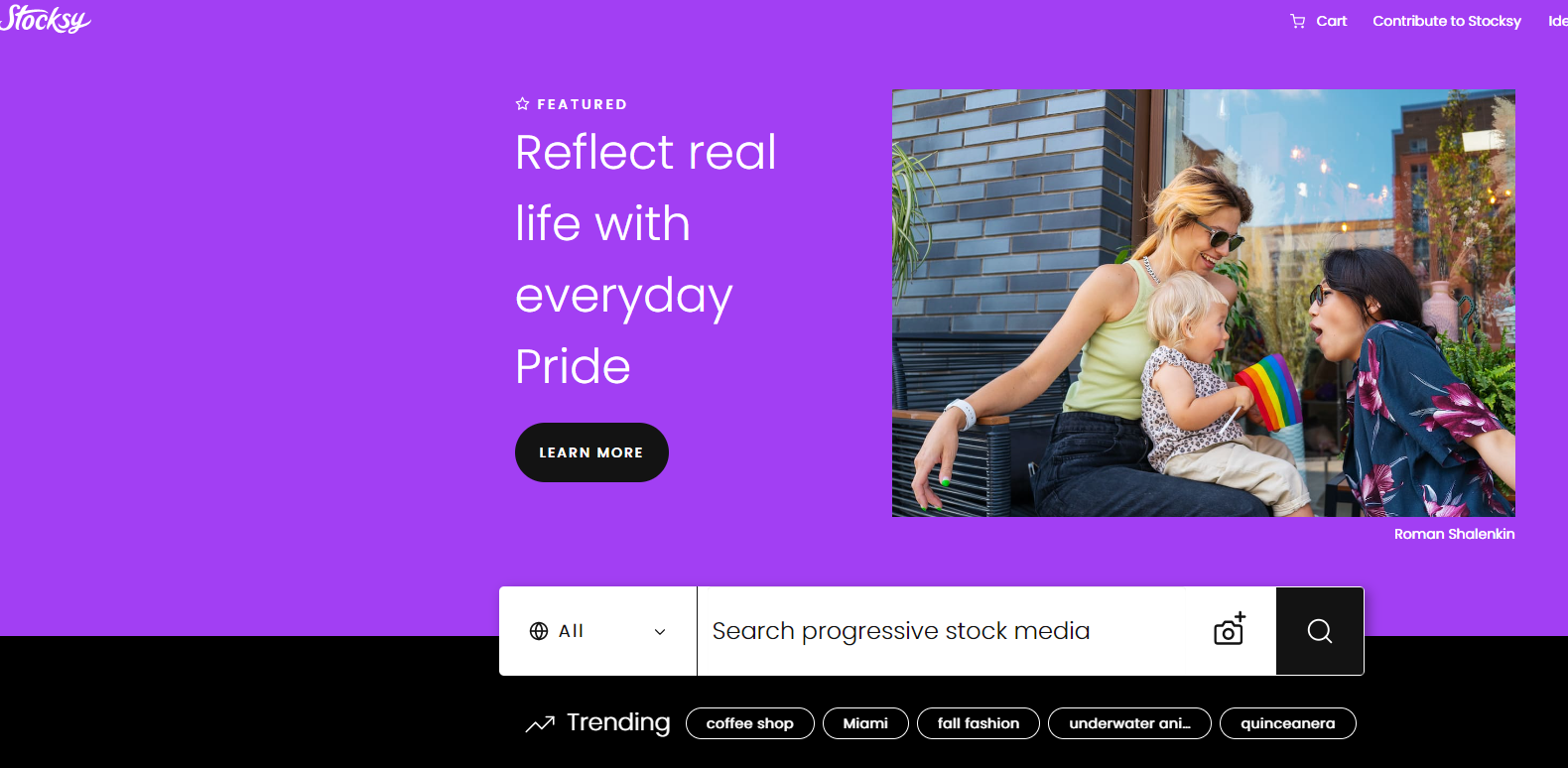This screenshot has width=1568, height=768.
Task: Expand the All media type dropdown
Action: coord(598,631)
